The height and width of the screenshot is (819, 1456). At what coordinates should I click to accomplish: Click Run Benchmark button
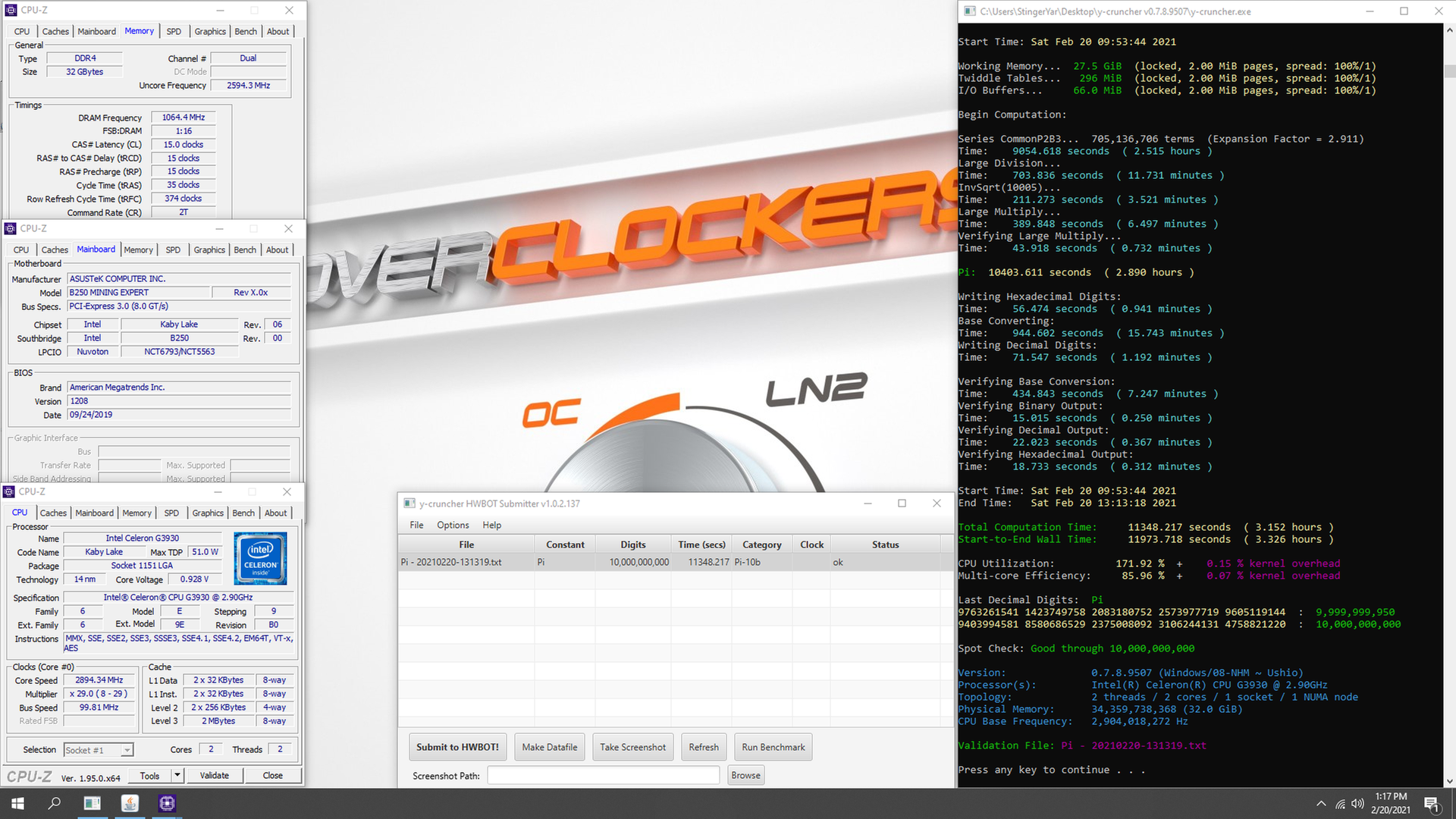773,747
